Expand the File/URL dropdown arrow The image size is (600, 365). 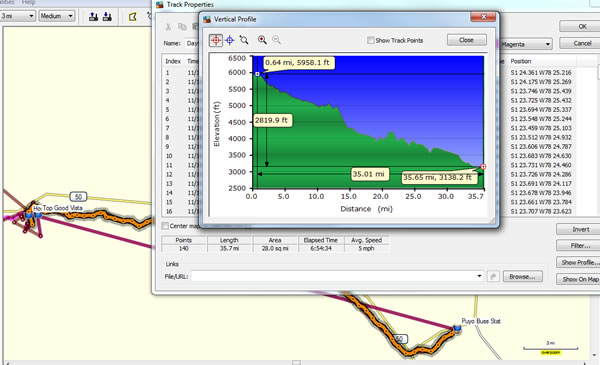[x=479, y=276]
